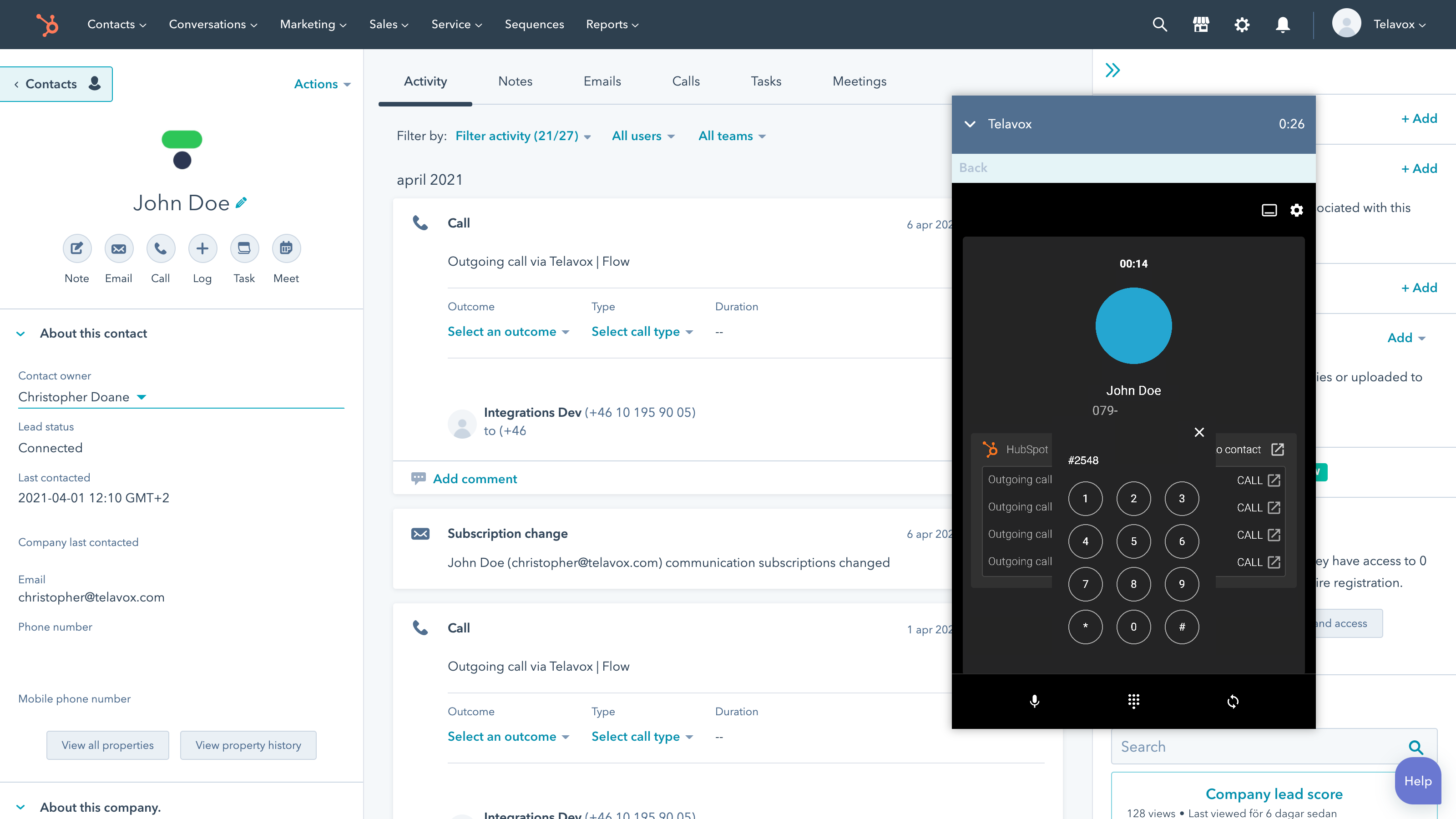The height and width of the screenshot is (819, 1456).
Task: Open contact external link icon in widget
Action: [1277, 450]
